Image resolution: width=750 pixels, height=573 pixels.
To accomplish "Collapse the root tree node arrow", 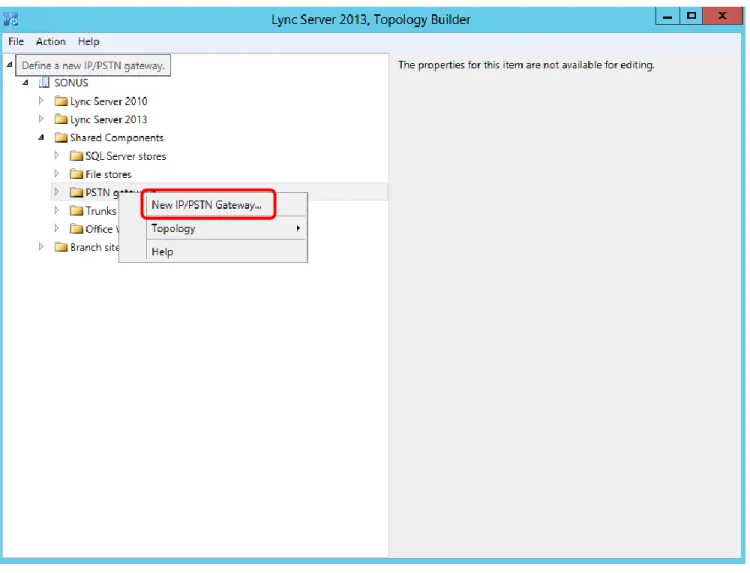I will click(x=9, y=64).
